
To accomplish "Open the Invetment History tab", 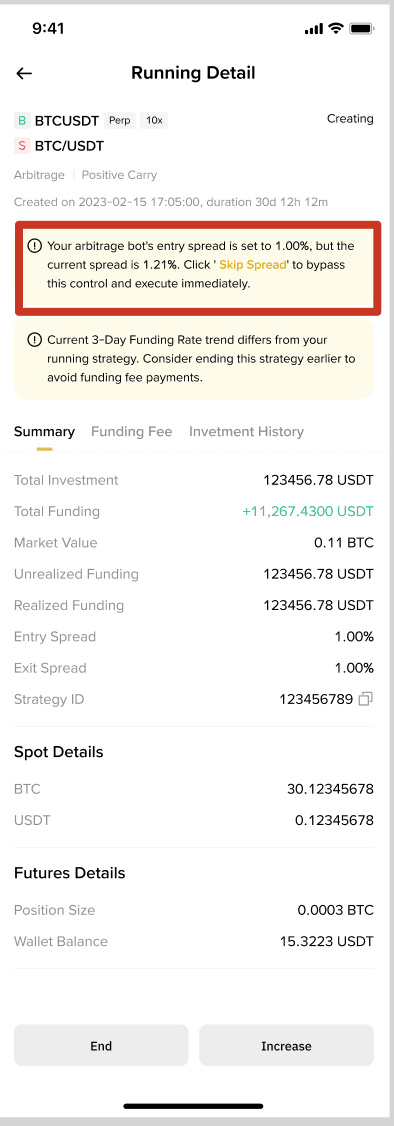I will pyautogui.click(x=246, y=432).
